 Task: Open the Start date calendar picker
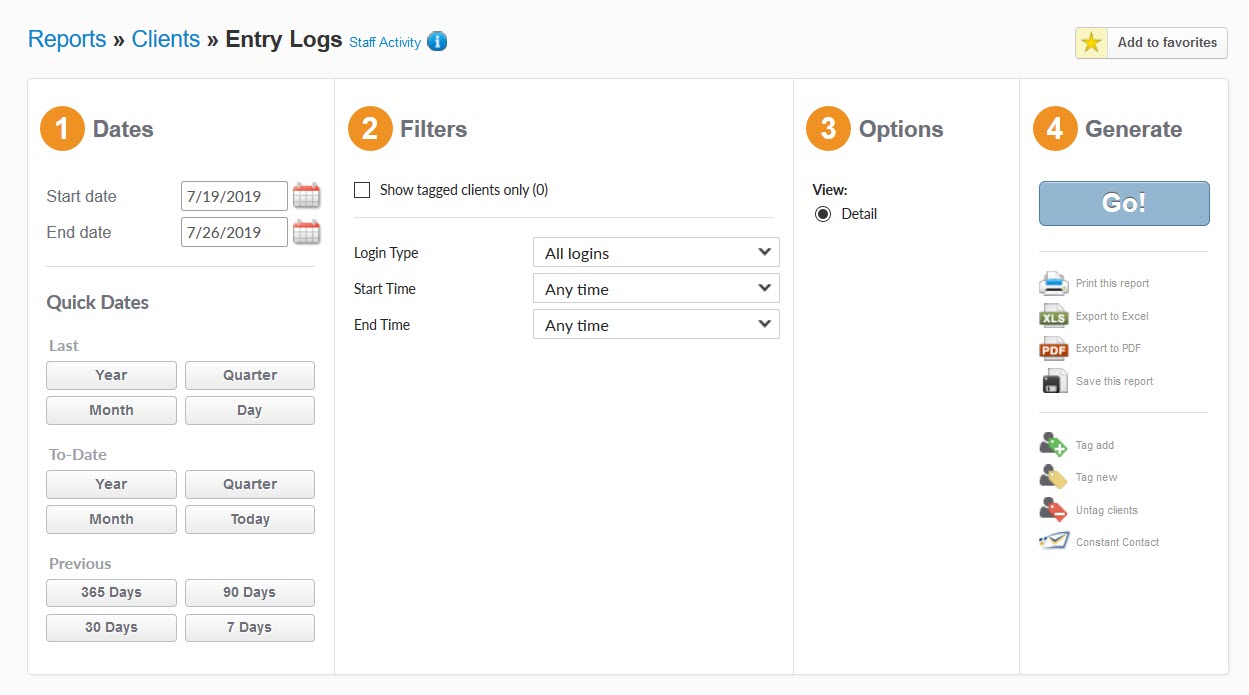306,196
